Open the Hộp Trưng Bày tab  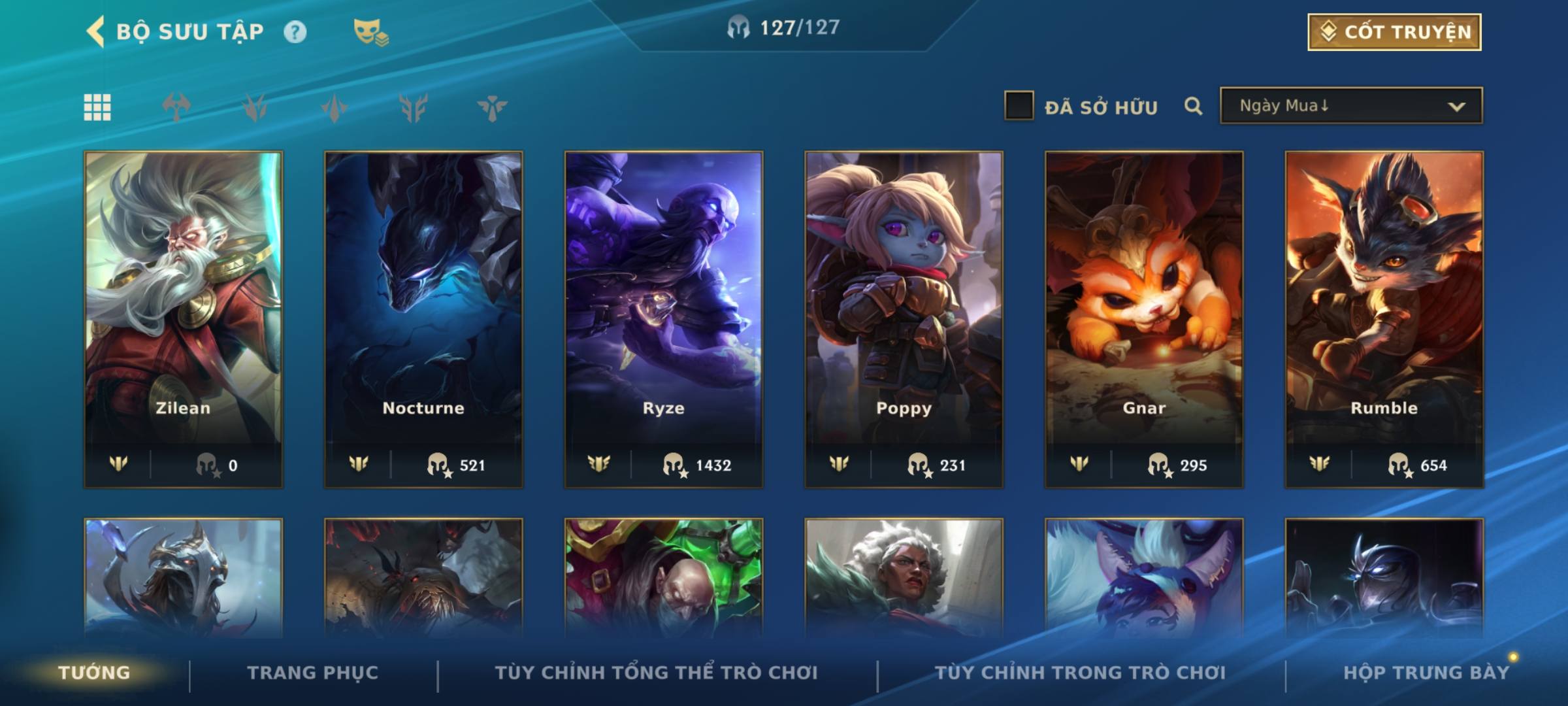(1426, 673)
